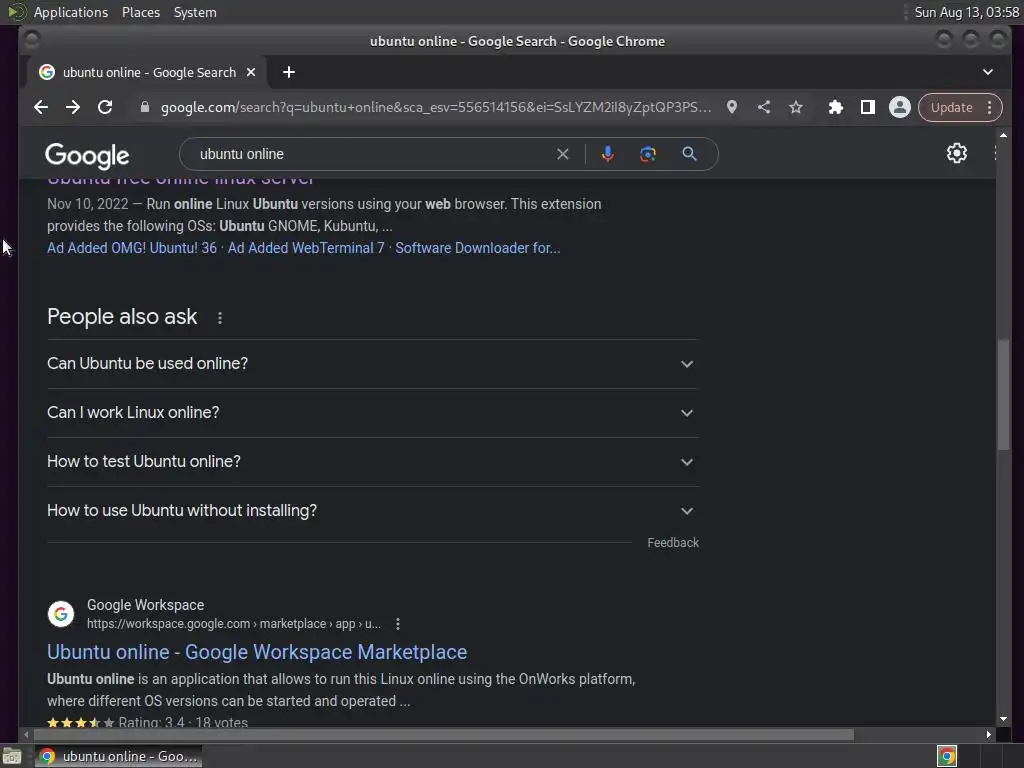Click the workspace.google.com URL breadcrumb
Viewport: 1024px width, 768px height.
pos(234,624)
